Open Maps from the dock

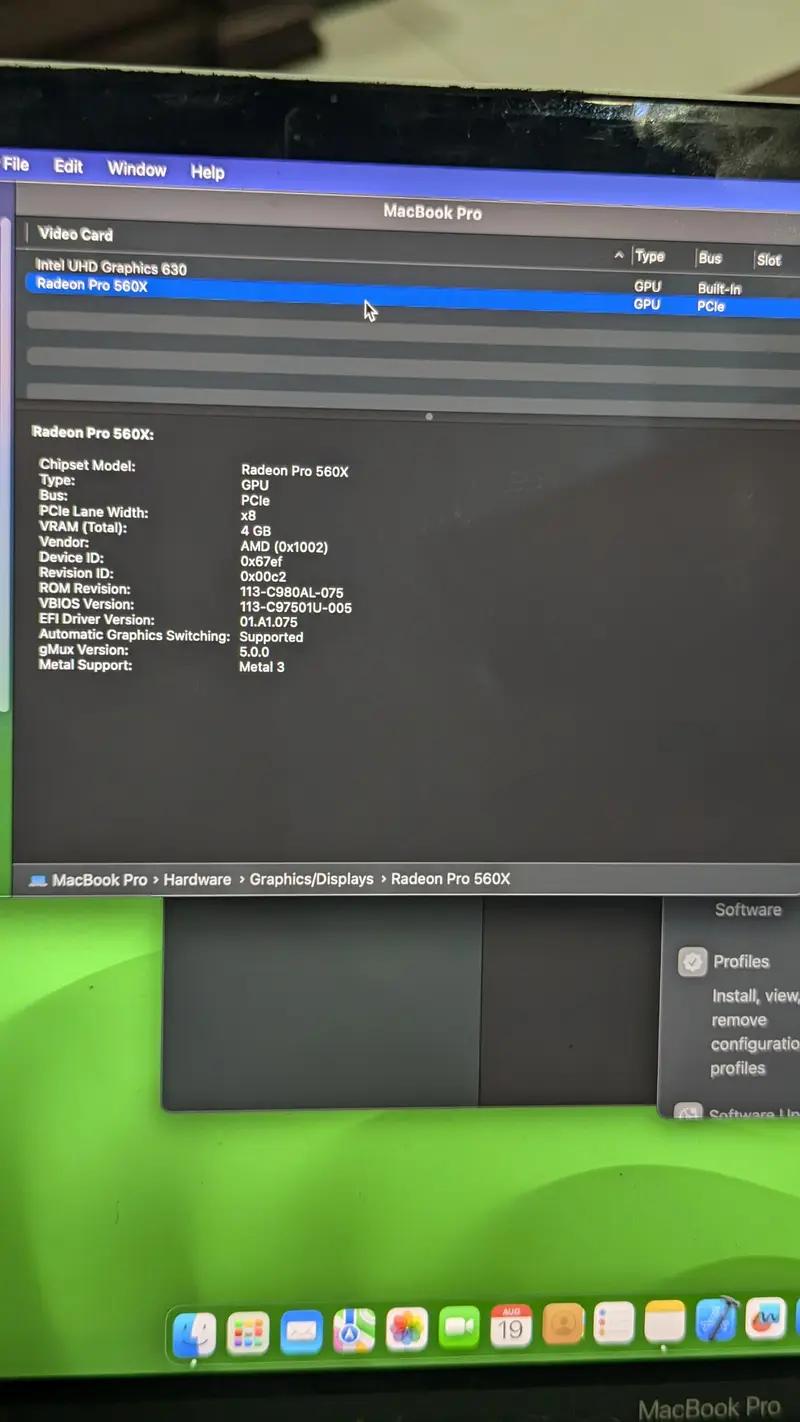tap(353, 1331)
